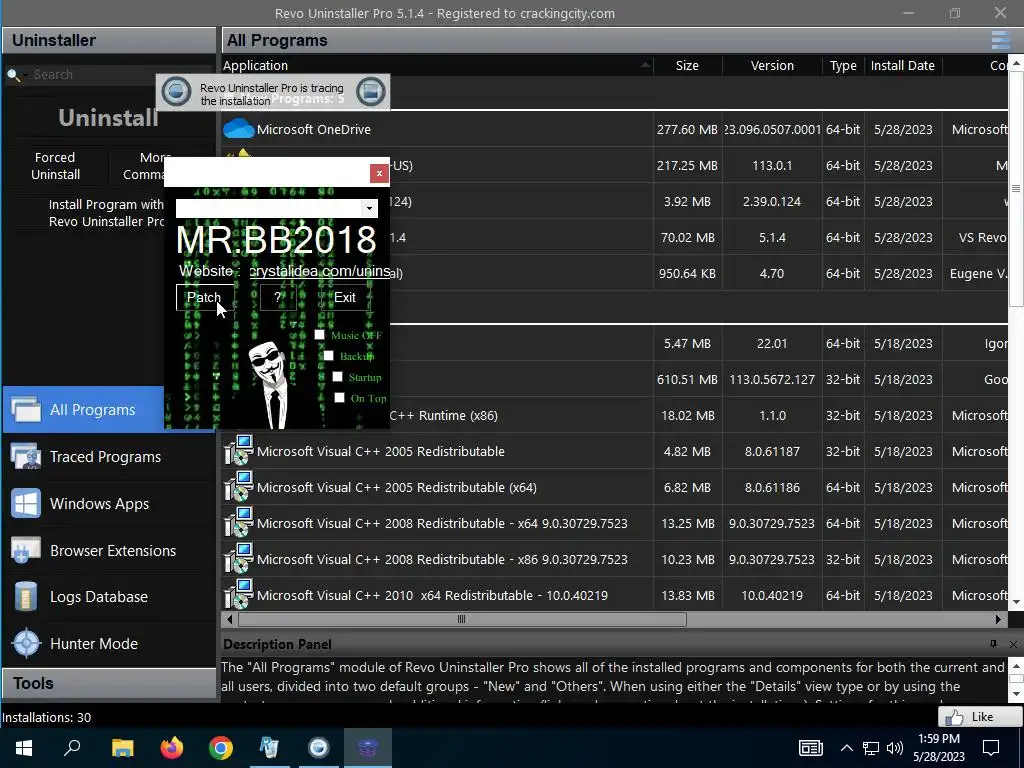This screenshot has height=768, width=1024.
Task: Click the volume icon in system tray
Action: (x=895, y=748)
